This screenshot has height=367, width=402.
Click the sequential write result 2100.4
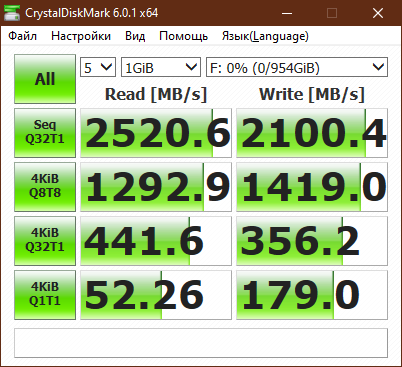[x=312, y=133]
